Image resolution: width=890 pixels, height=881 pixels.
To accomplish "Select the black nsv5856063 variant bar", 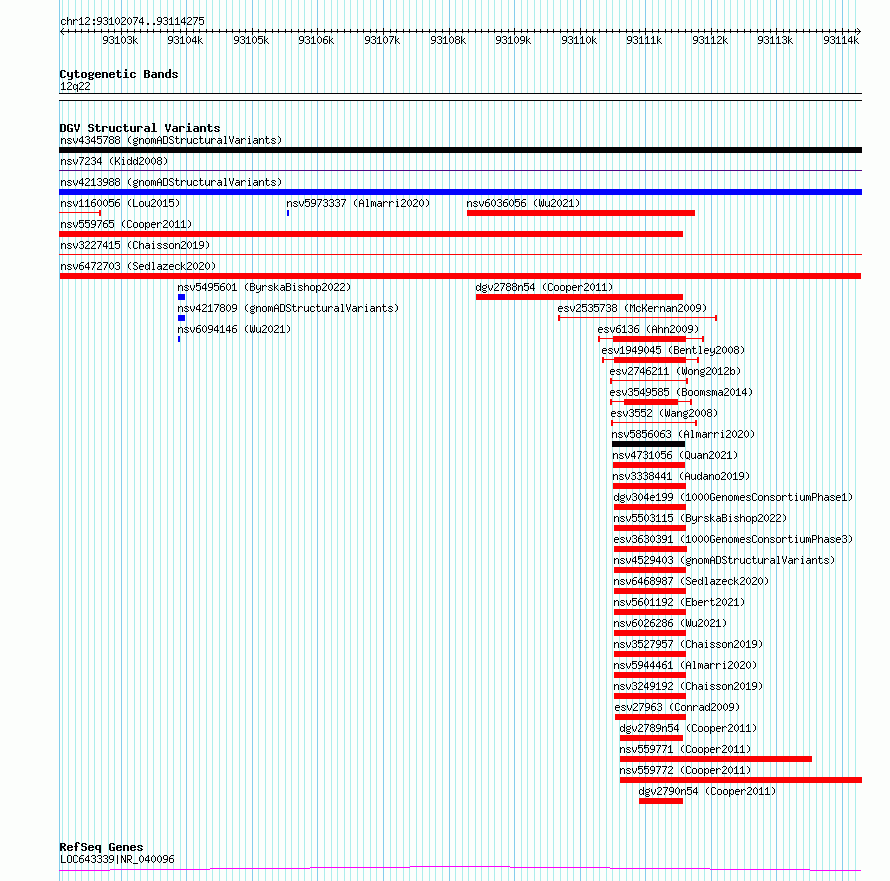I will pyautogui.click(x=648, y=444).
